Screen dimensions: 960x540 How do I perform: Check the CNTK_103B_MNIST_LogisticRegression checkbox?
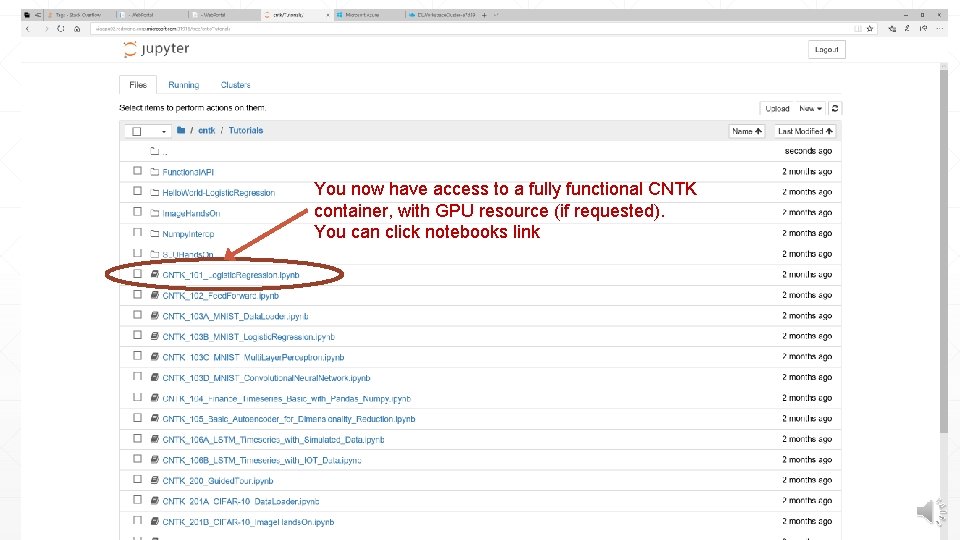[x=138, y=336]
